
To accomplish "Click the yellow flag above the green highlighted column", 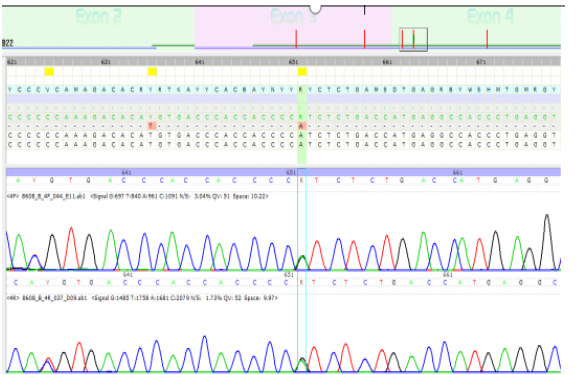I will pos(302,72).
